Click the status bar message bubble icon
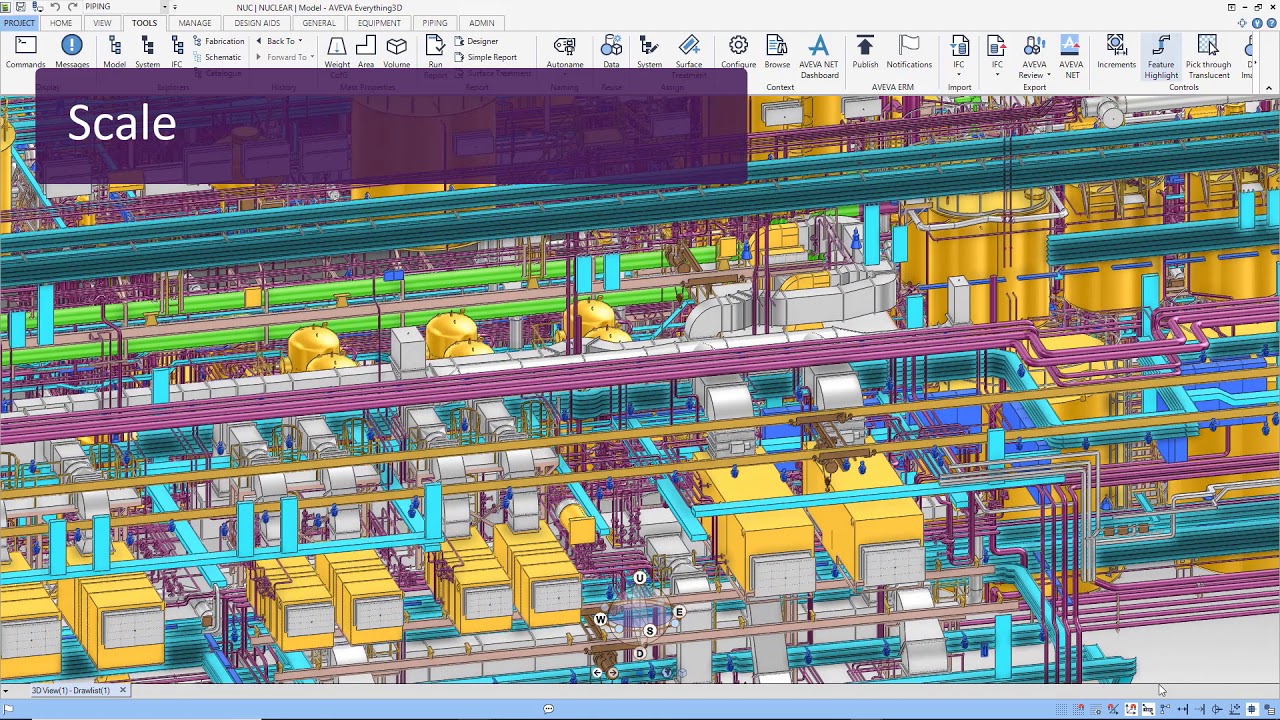Image resolution: width=1280 pixels, height=720 pixels. tap(548, 709)
